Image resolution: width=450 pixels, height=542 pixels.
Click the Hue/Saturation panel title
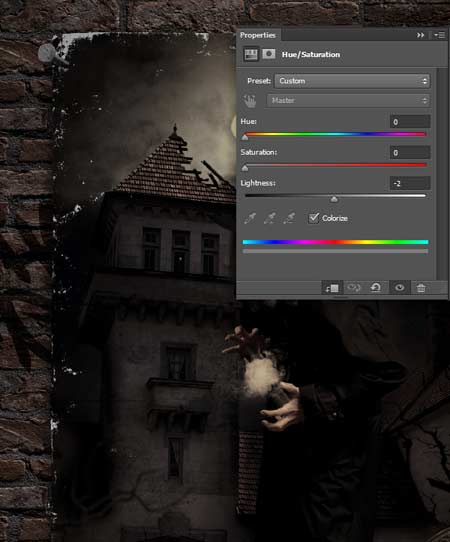tap(311, 55)
